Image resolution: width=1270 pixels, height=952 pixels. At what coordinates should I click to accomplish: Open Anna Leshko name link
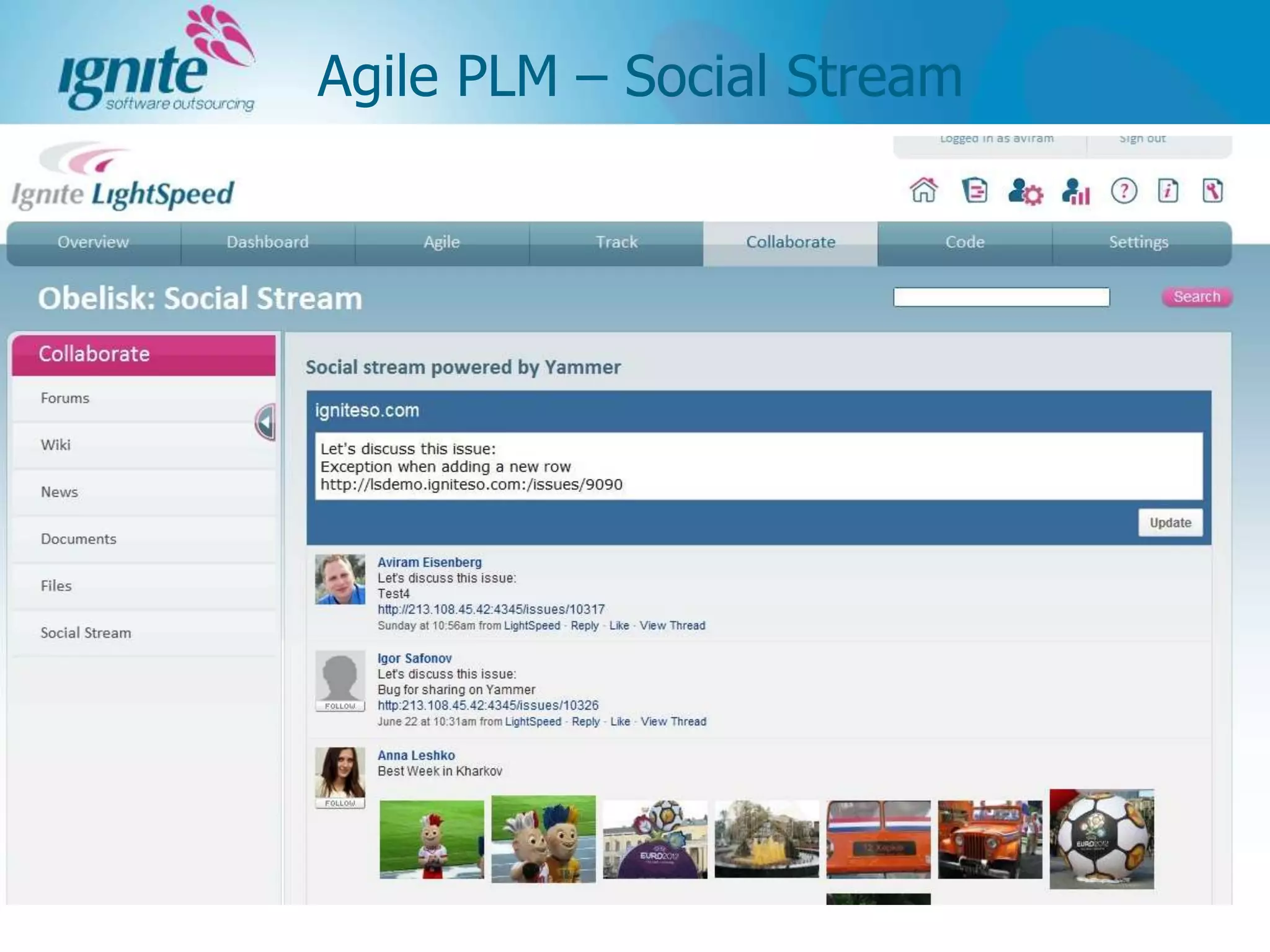coord(416,756)
